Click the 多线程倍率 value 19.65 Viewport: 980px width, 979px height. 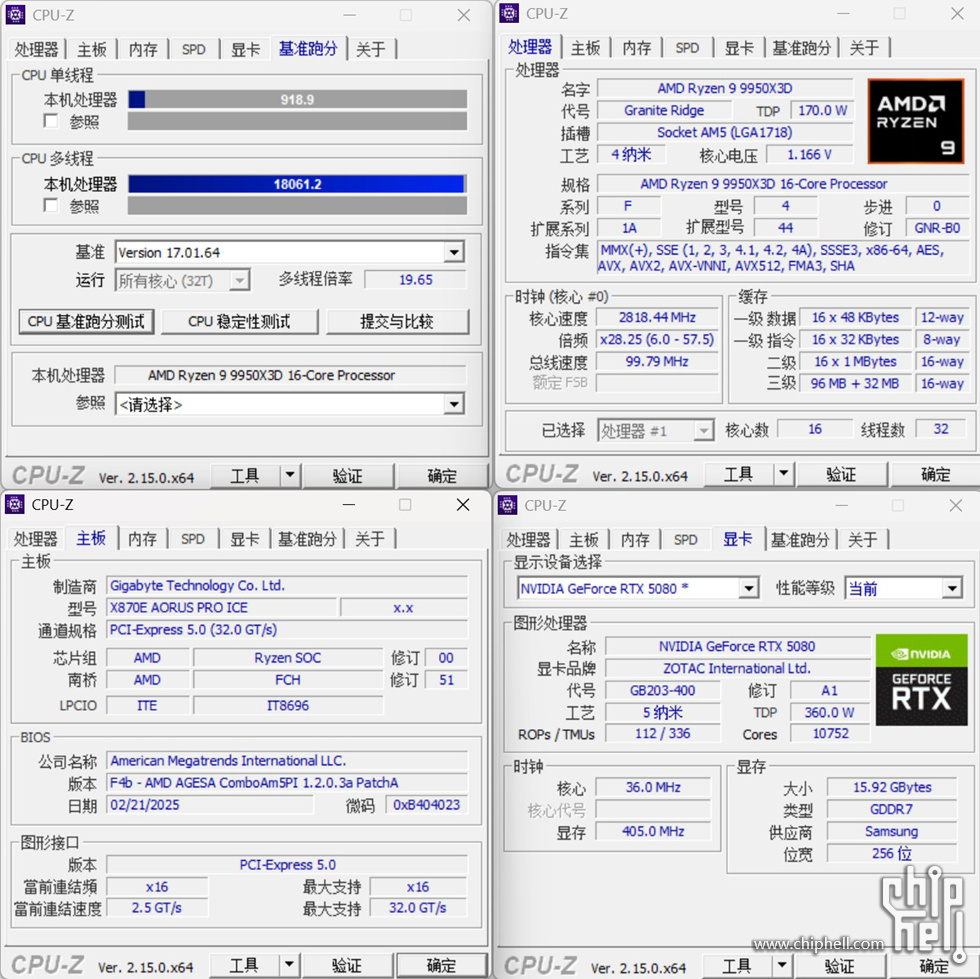(416, 279)
